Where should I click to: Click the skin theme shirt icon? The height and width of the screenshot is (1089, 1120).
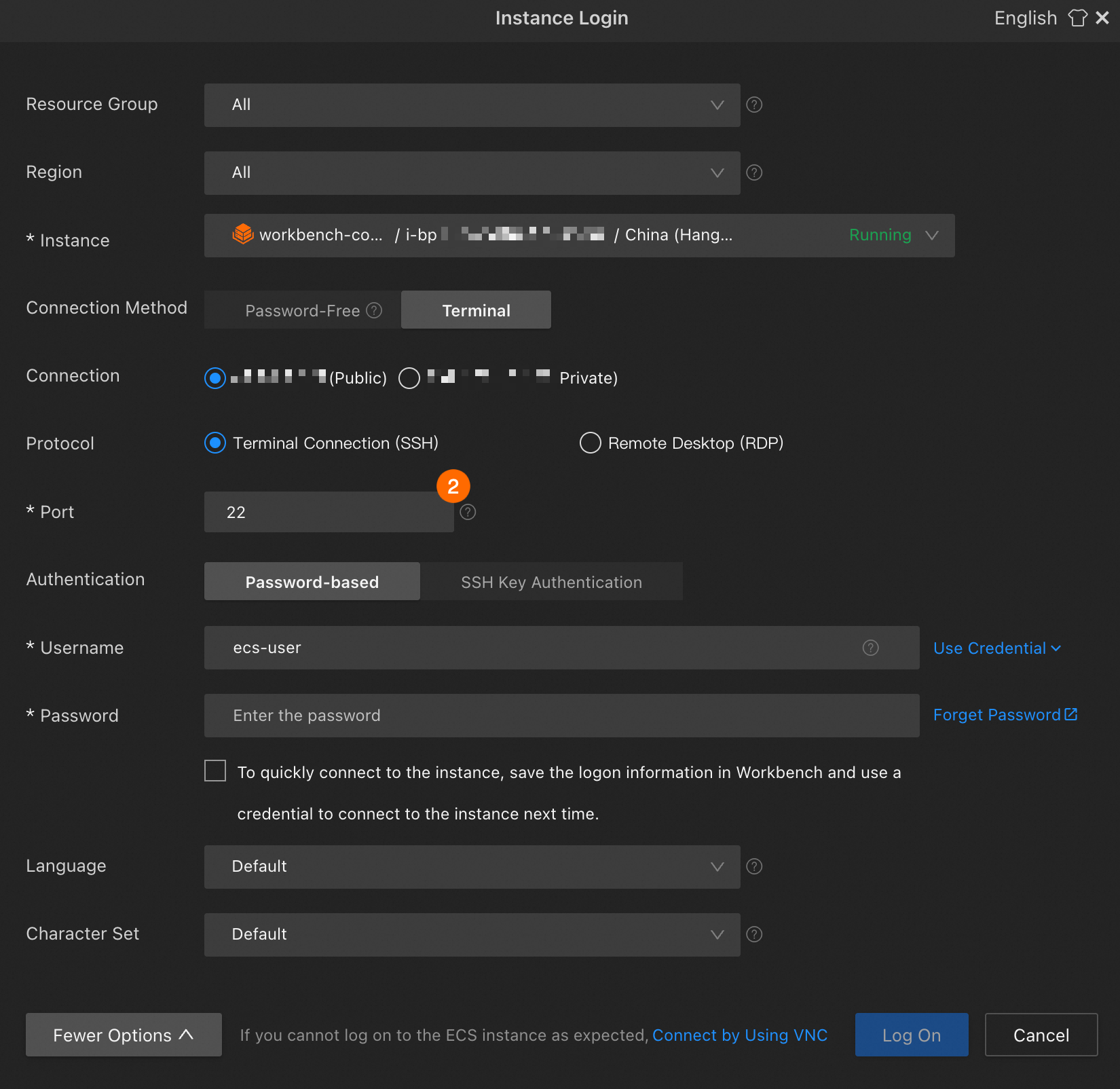coord(1077,18)
